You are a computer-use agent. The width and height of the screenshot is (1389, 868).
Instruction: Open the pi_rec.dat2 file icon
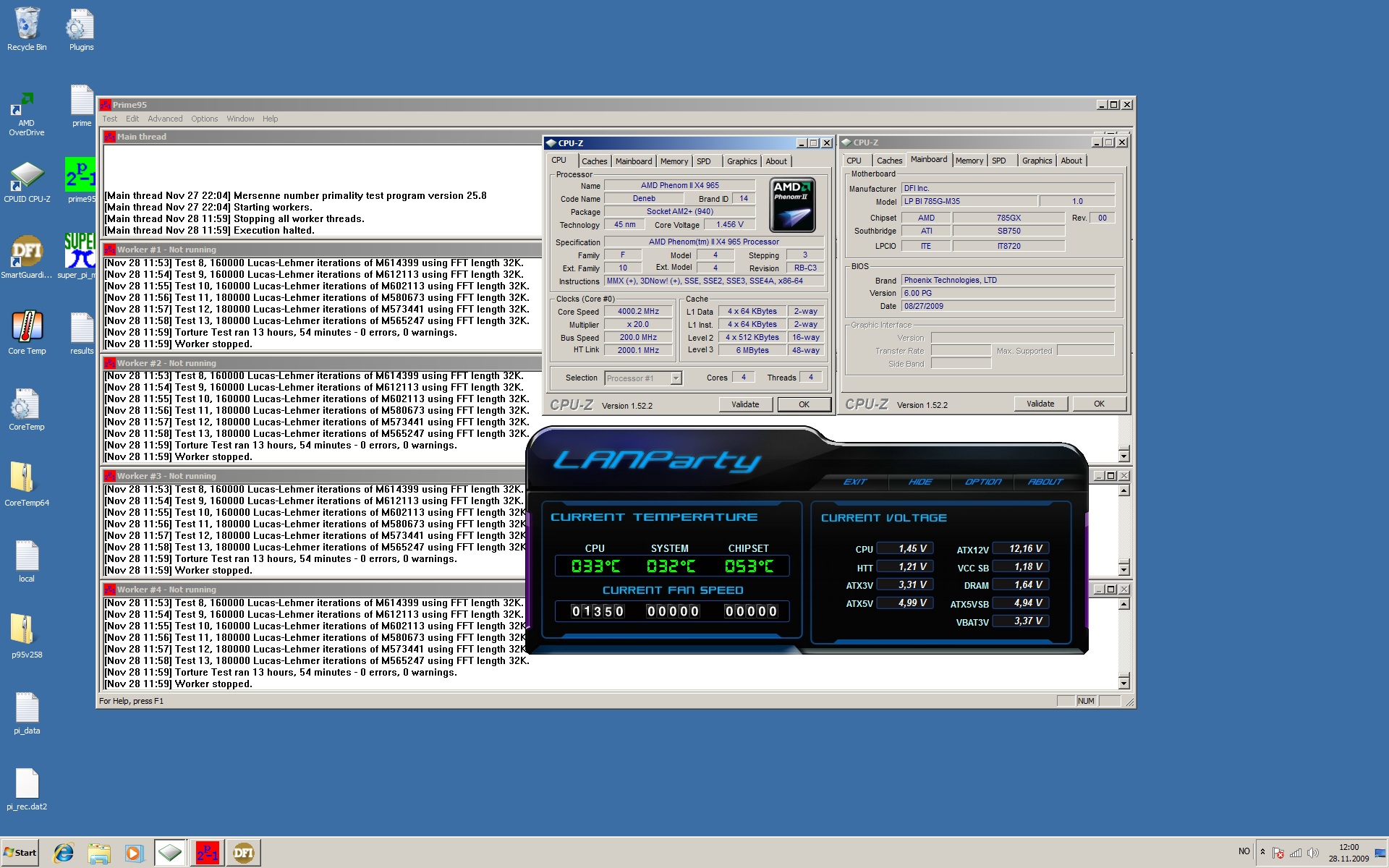[27, 789]
